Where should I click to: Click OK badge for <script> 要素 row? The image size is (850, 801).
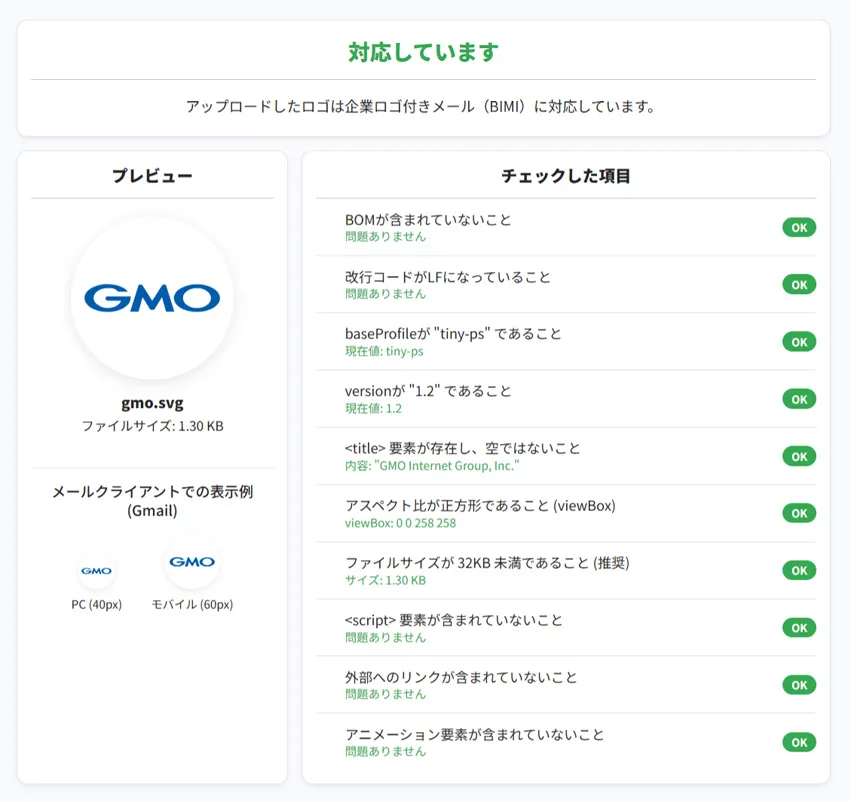799,628
